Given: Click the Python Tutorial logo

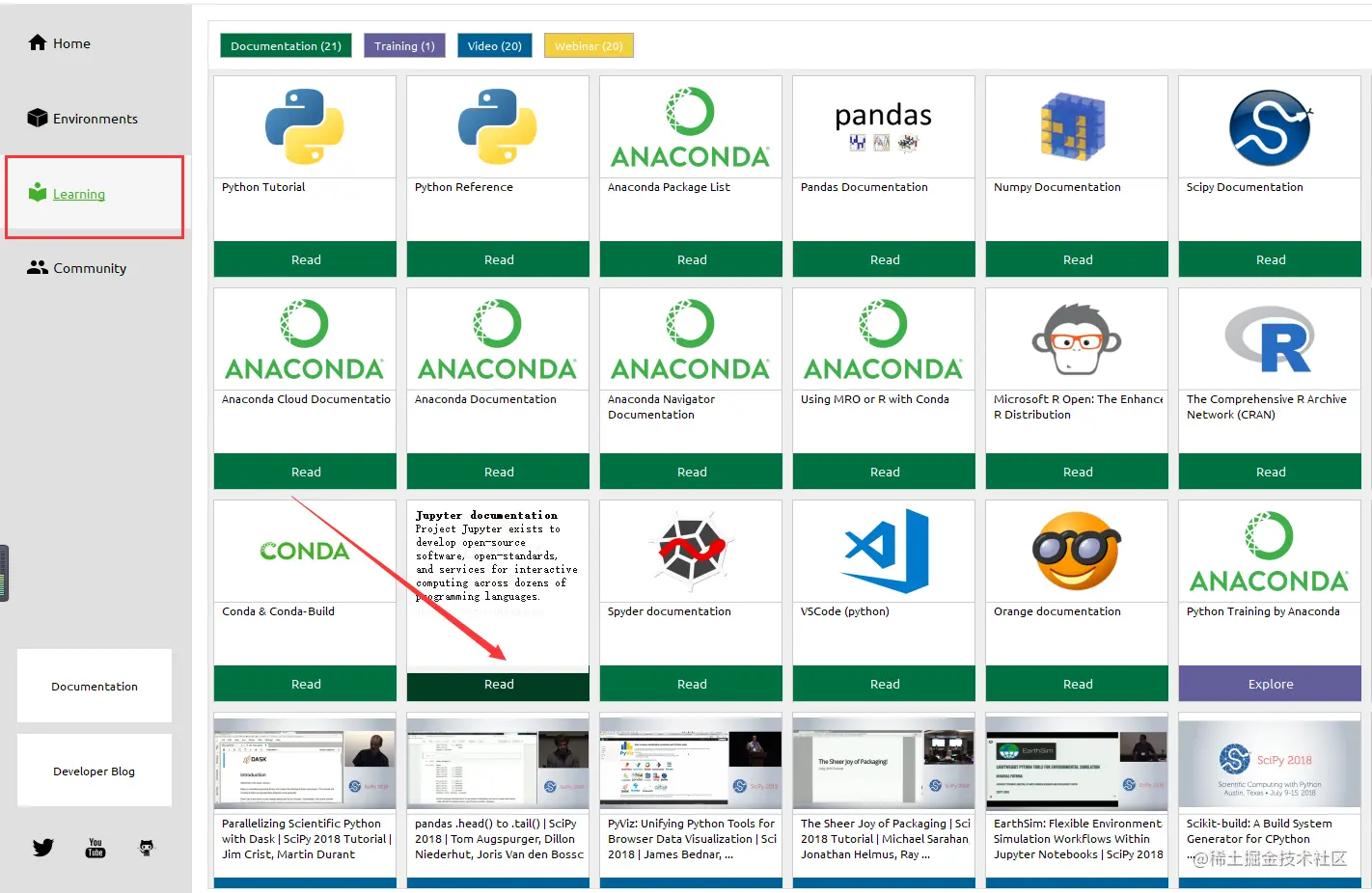Looking at the screenshot, I should coord(305,126).
